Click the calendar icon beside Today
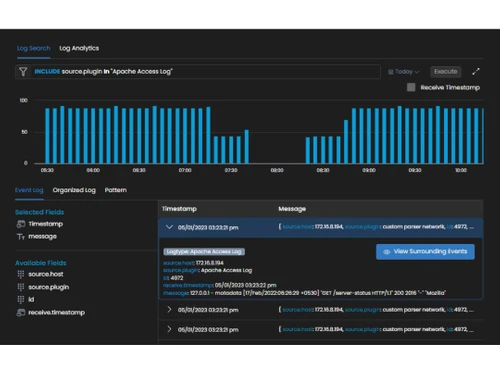The image size is (500, 375). (x=391, y=72)
